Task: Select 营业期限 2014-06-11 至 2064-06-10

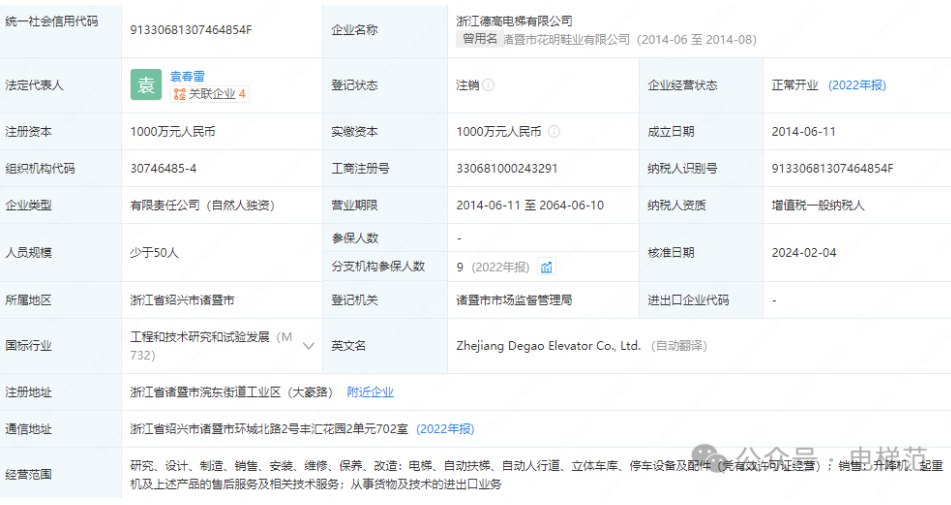Action: (530, 206)
